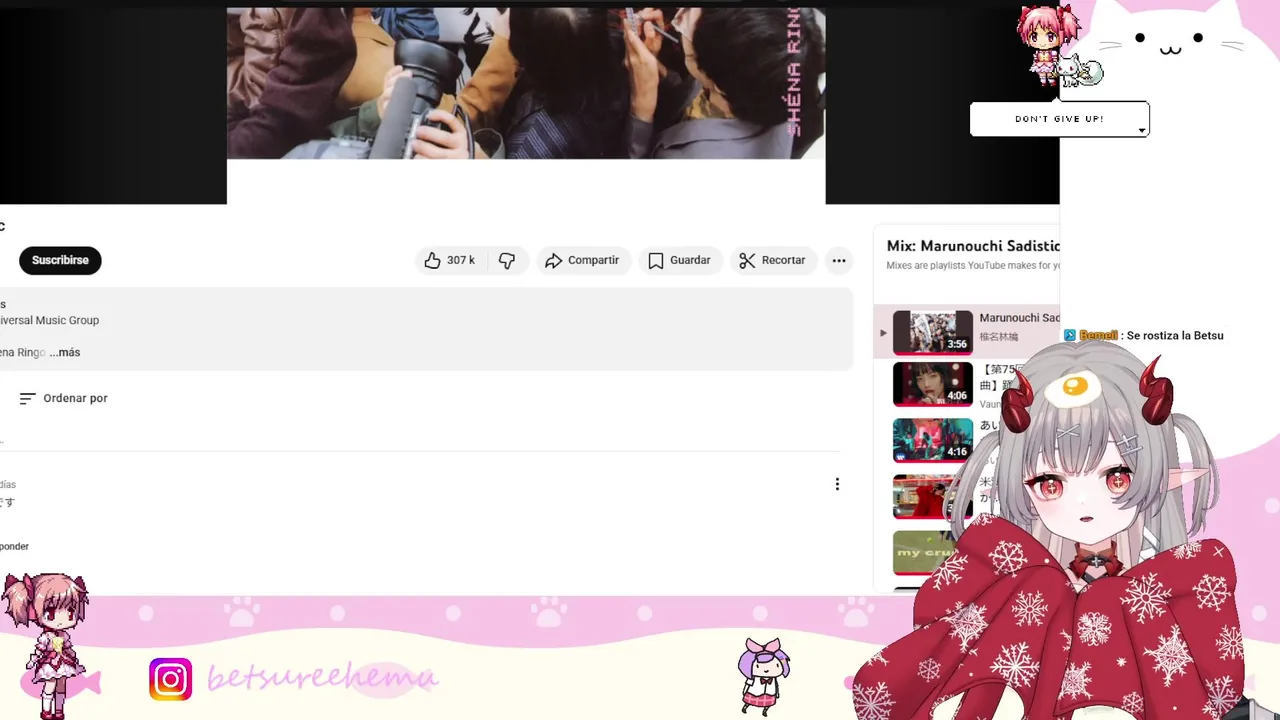
Task: Like the video with 307 k likes
Action: (x=449, y=260)
